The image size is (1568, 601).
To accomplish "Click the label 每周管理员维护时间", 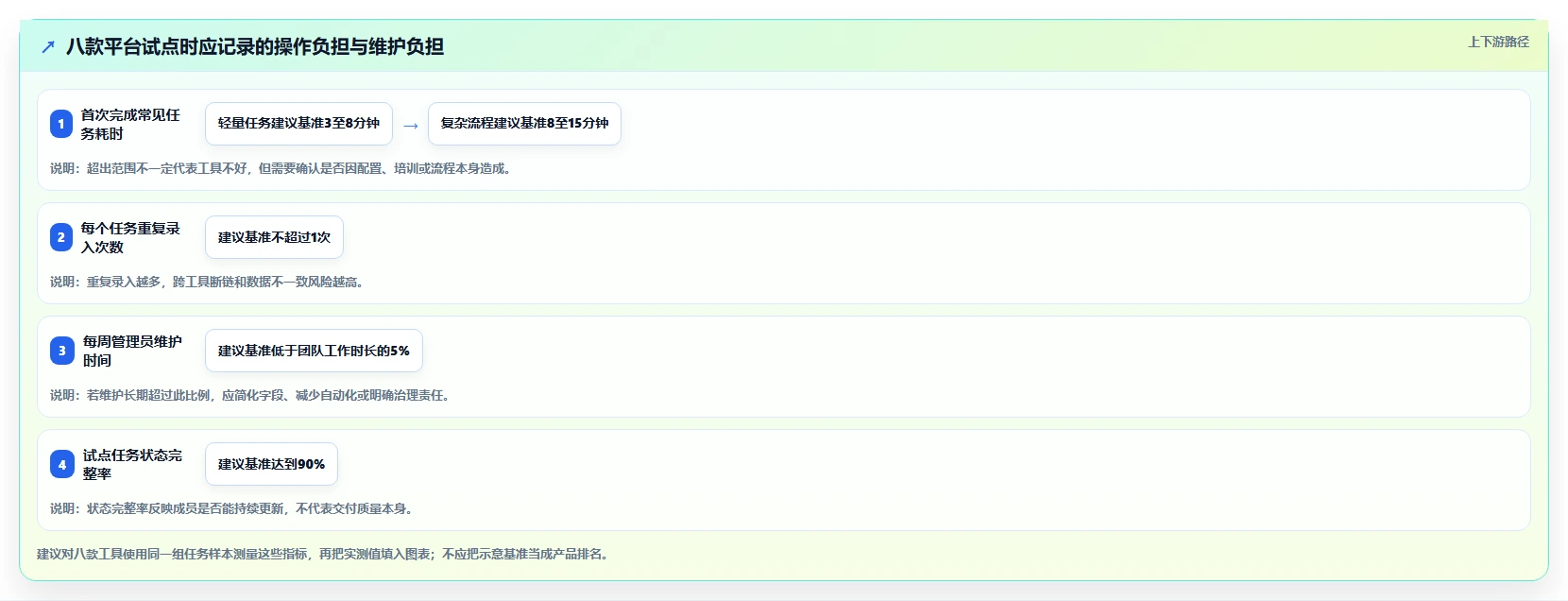I will pyautogui.click(x=132, y=351).
